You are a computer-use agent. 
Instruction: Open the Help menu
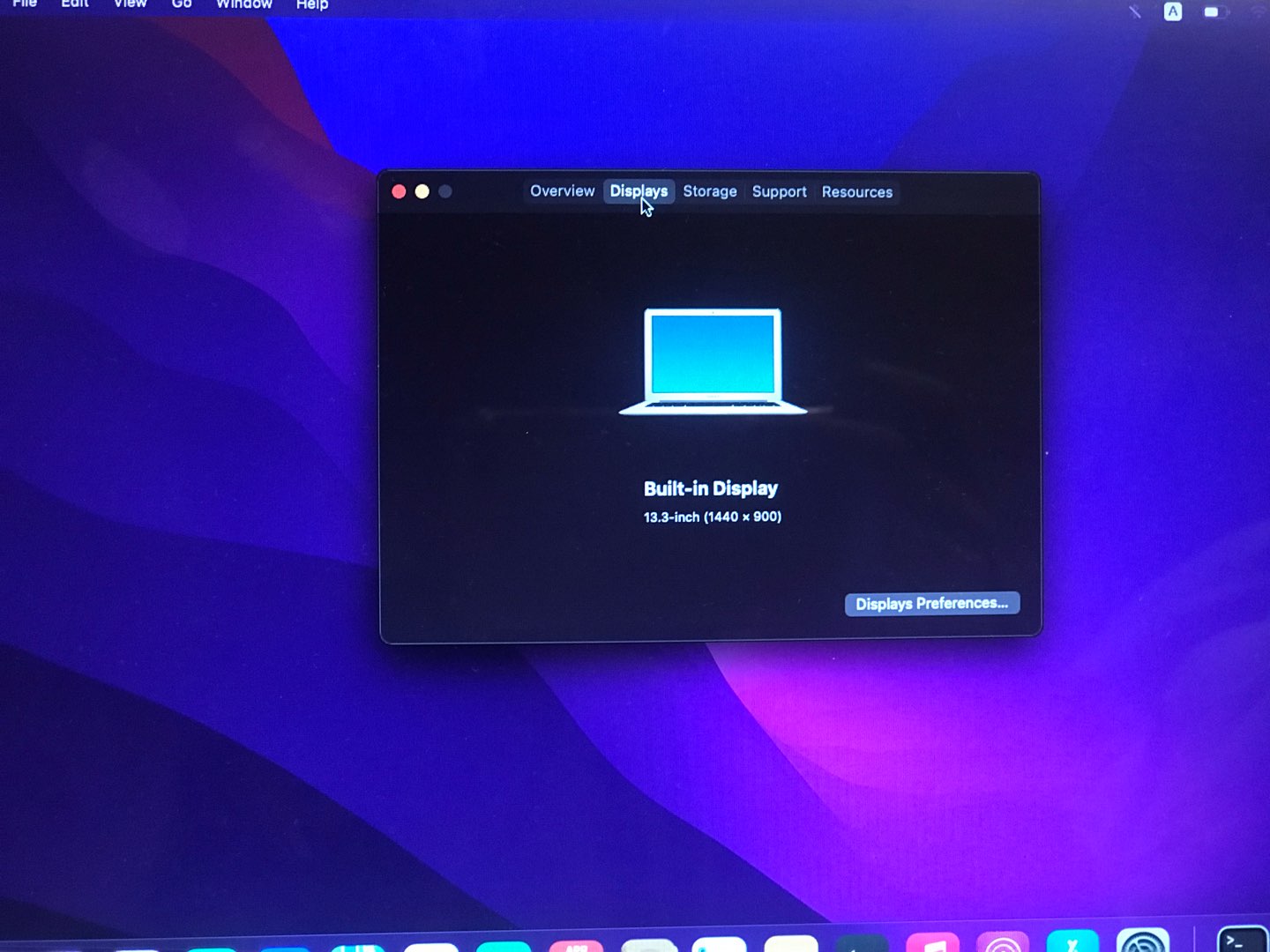[x=312, y=4]
